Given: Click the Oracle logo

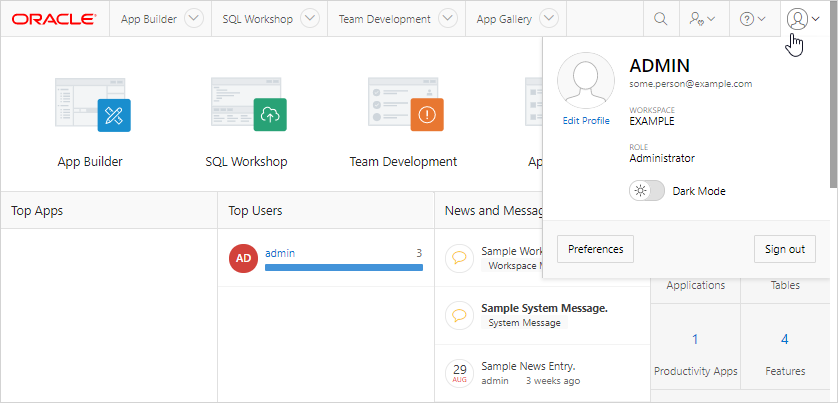Looking at the screenshot, I should coord(56,19).
